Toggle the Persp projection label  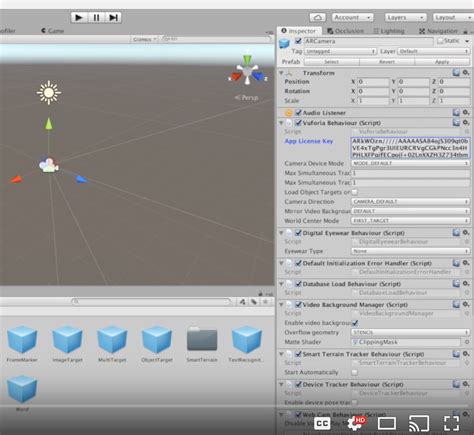point(246,98)
